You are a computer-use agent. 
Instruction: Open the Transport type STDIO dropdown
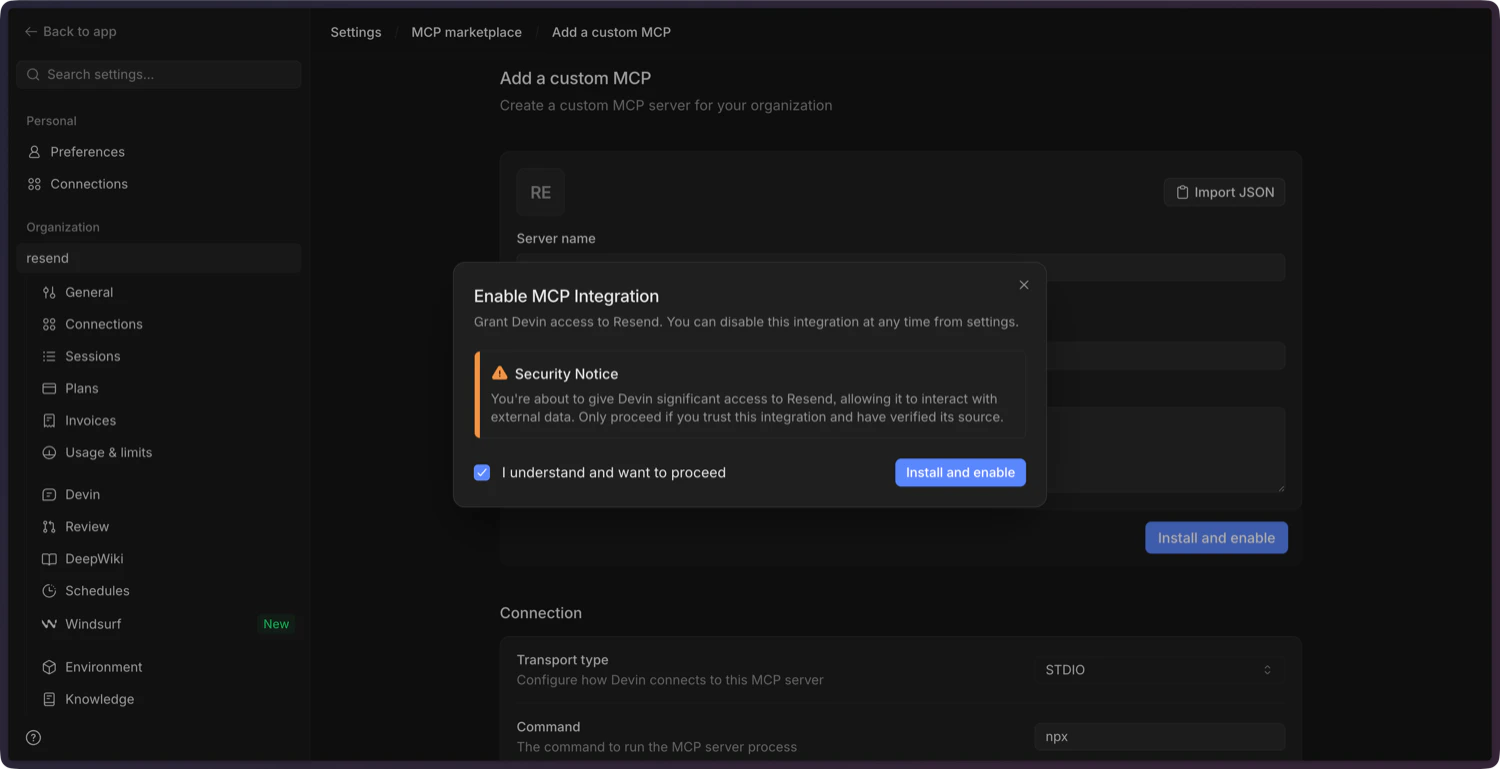click(x=1159, y=670)
